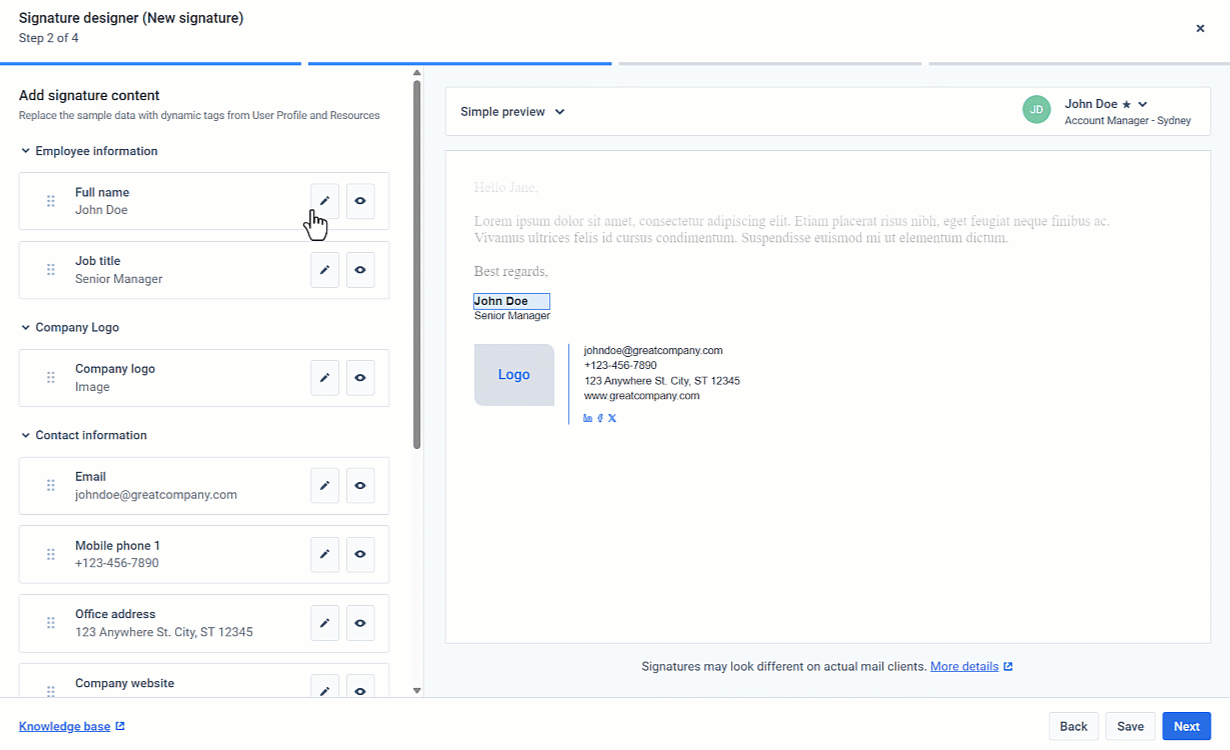Grab the Company website drag handle
This screenshot has width=1230, height=750.
[x=51, y=690]
